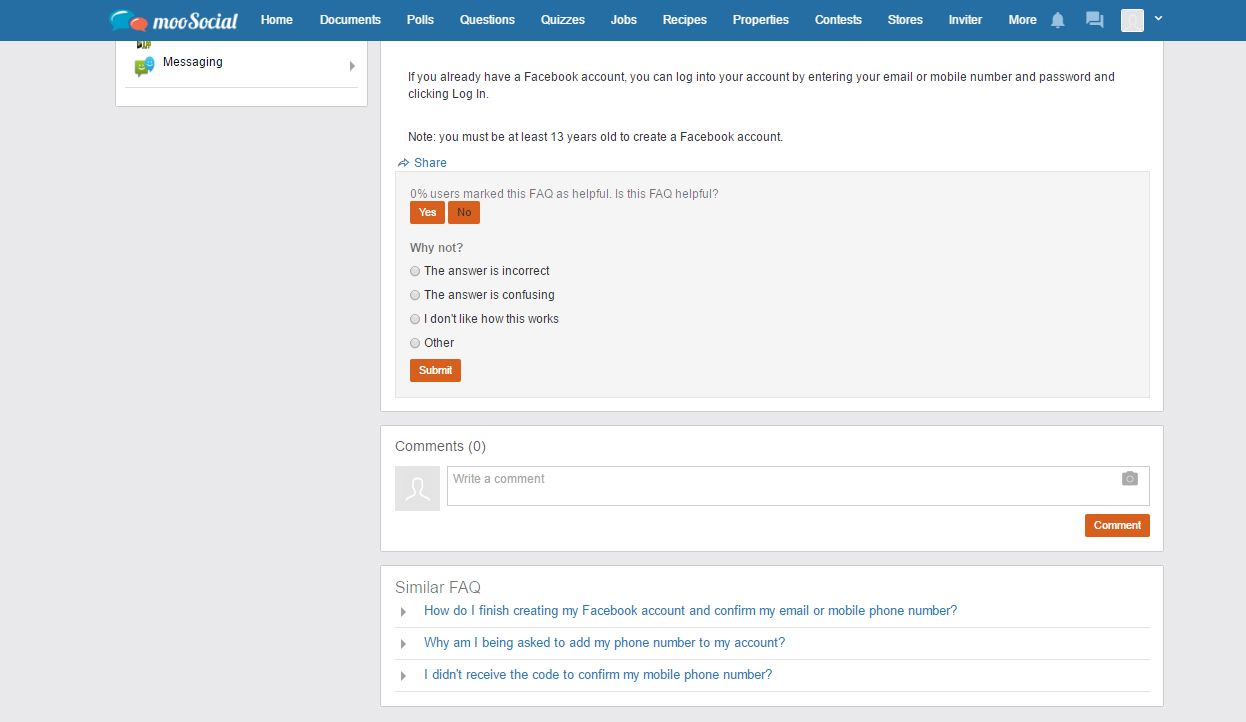1246x722 pixels.
Task: Click commenter avatar placeholder
Action: point(418,488)
